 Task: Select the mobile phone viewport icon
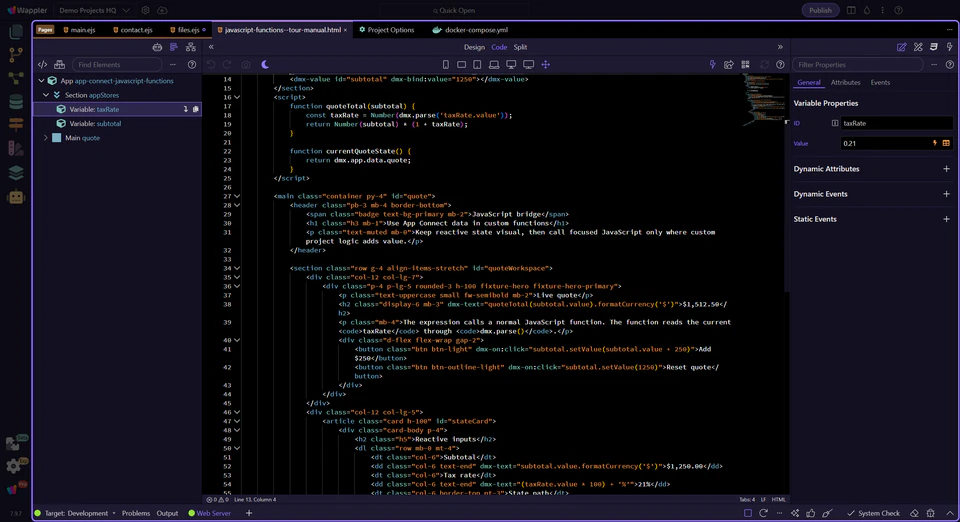(x=446, y=64)
